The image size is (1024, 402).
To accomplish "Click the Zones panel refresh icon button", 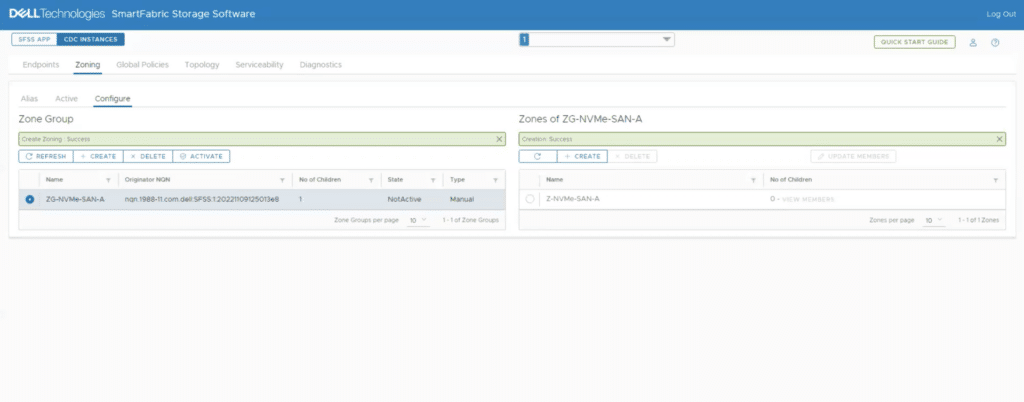I will coord(538,157).
